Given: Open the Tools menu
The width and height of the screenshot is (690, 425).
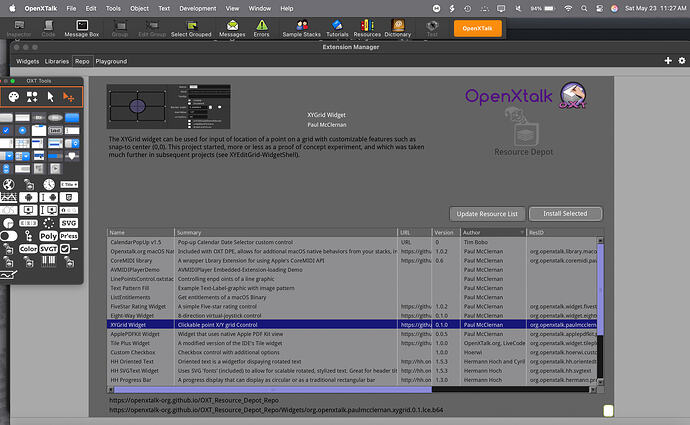Looking at the screenshot, I should coord(113,8).
